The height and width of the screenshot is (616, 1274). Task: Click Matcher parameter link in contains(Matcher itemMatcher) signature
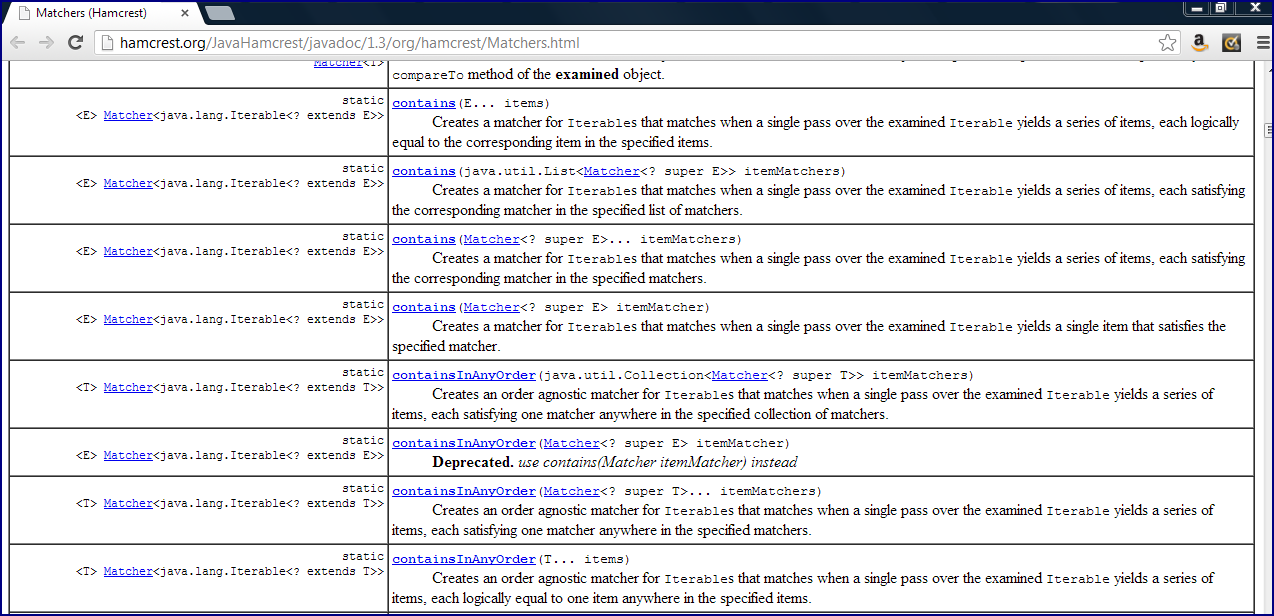[492, 307]
